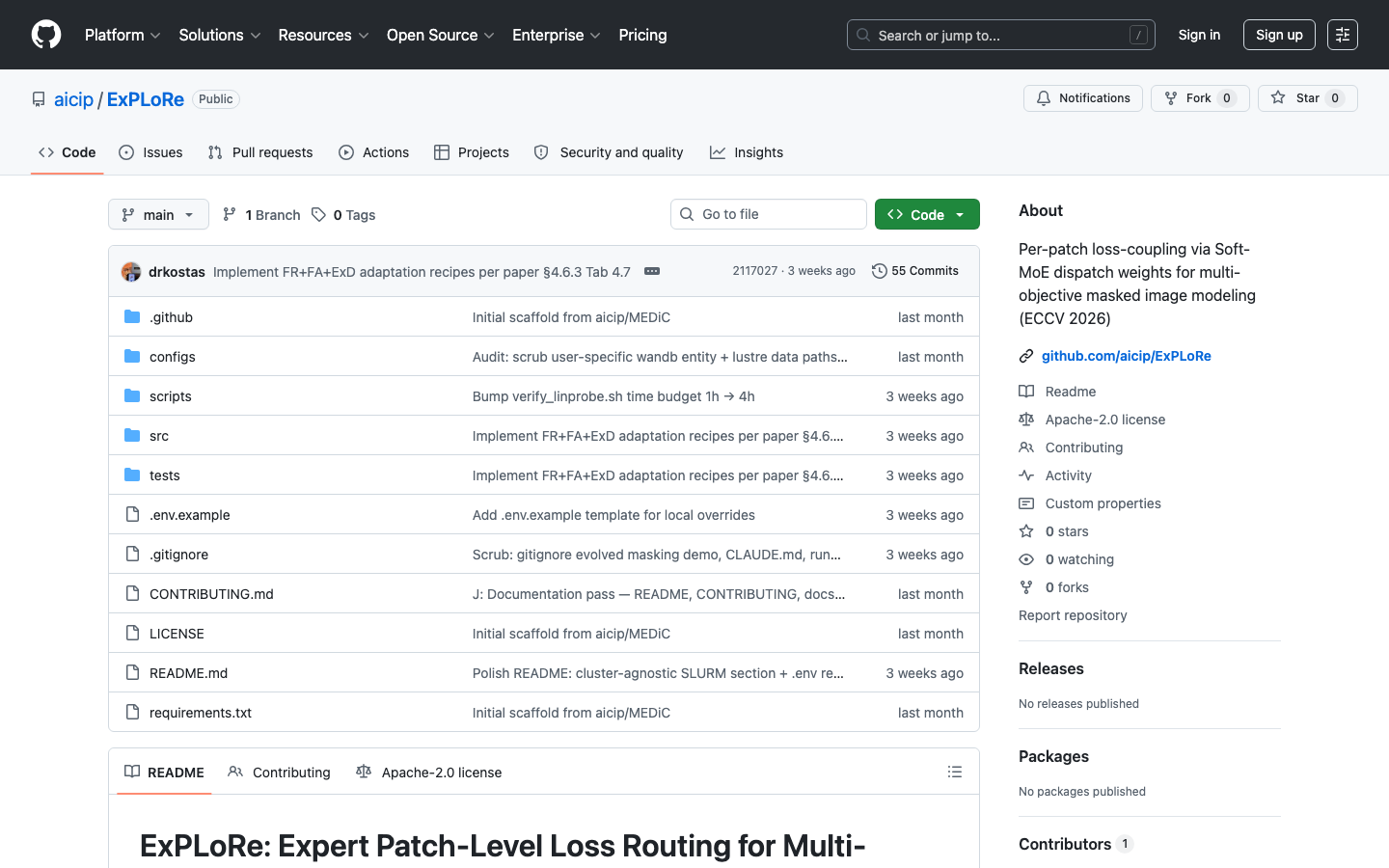Focus the Go to file field
This screenshot has width=1389, height=868.
(x=769, y=214)
